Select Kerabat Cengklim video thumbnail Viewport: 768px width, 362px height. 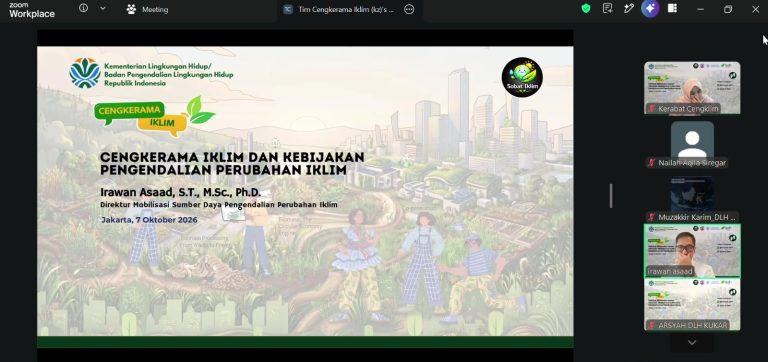pyautogui.click(x=692, y=88)
